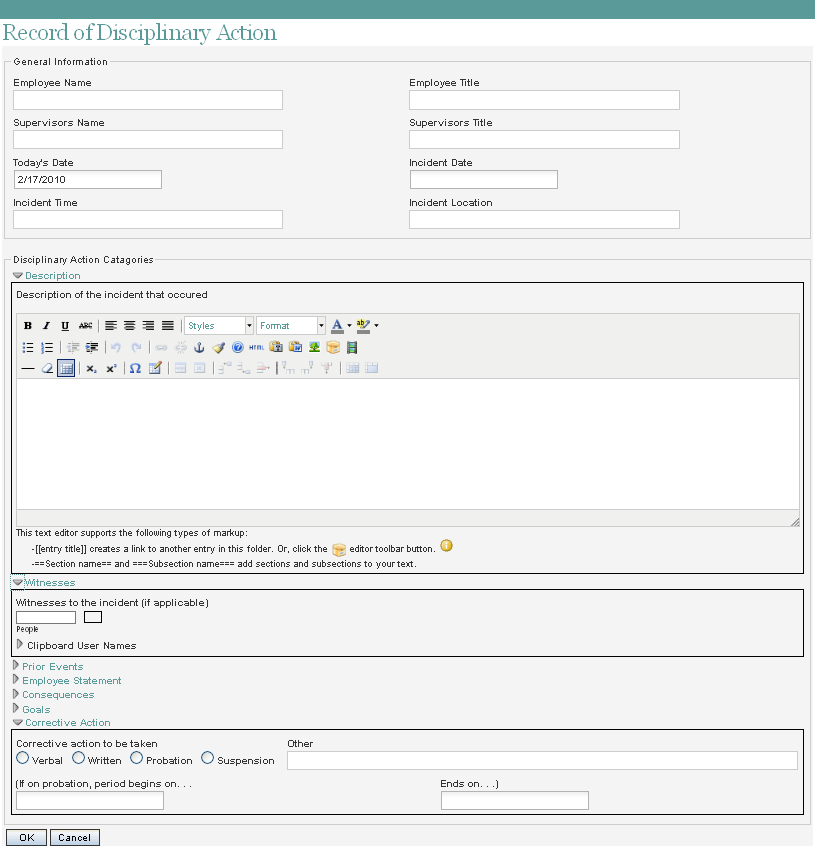Click the cleanup messy code brush icon
Image resolution: width=815 pixels, height=850 pixels.
[219, 347]
